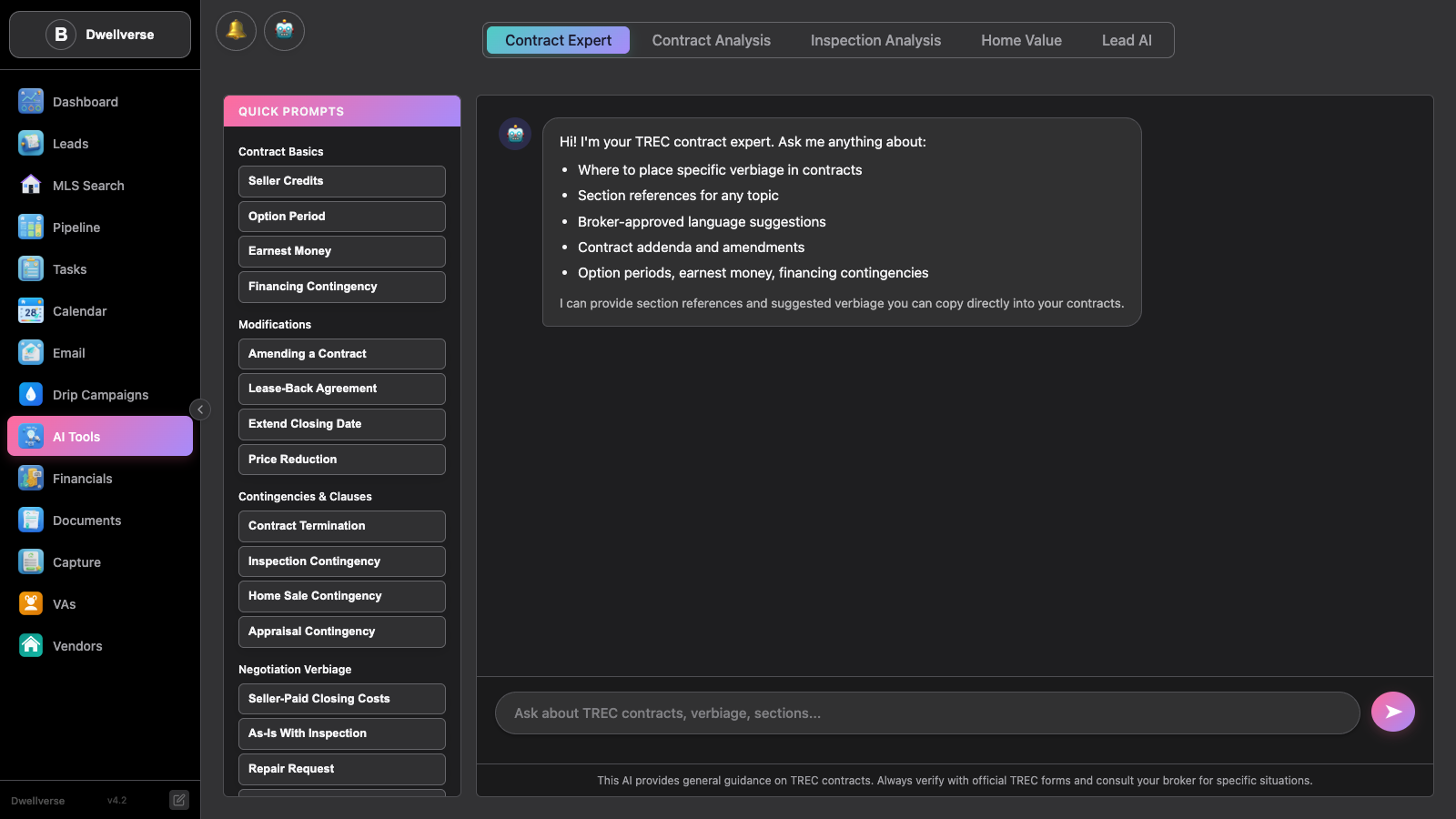
Task: Choose the Earnest Money quick prompt
Action: click(342, 251)
